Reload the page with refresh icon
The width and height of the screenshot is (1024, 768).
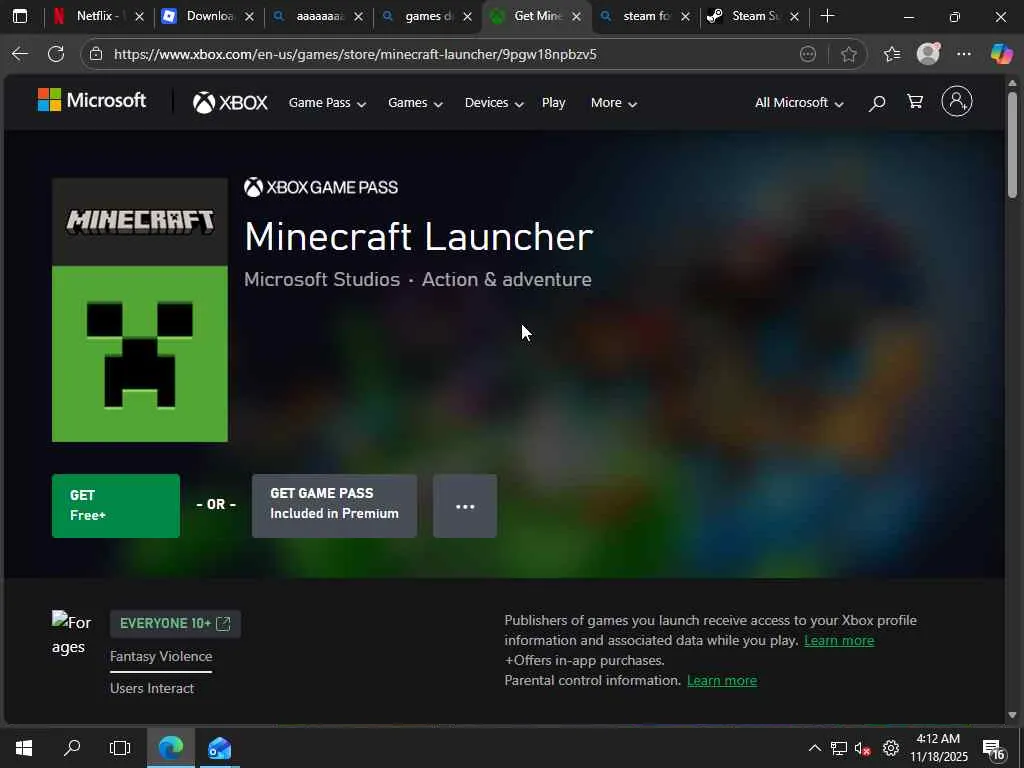click(x=56, y=54)
